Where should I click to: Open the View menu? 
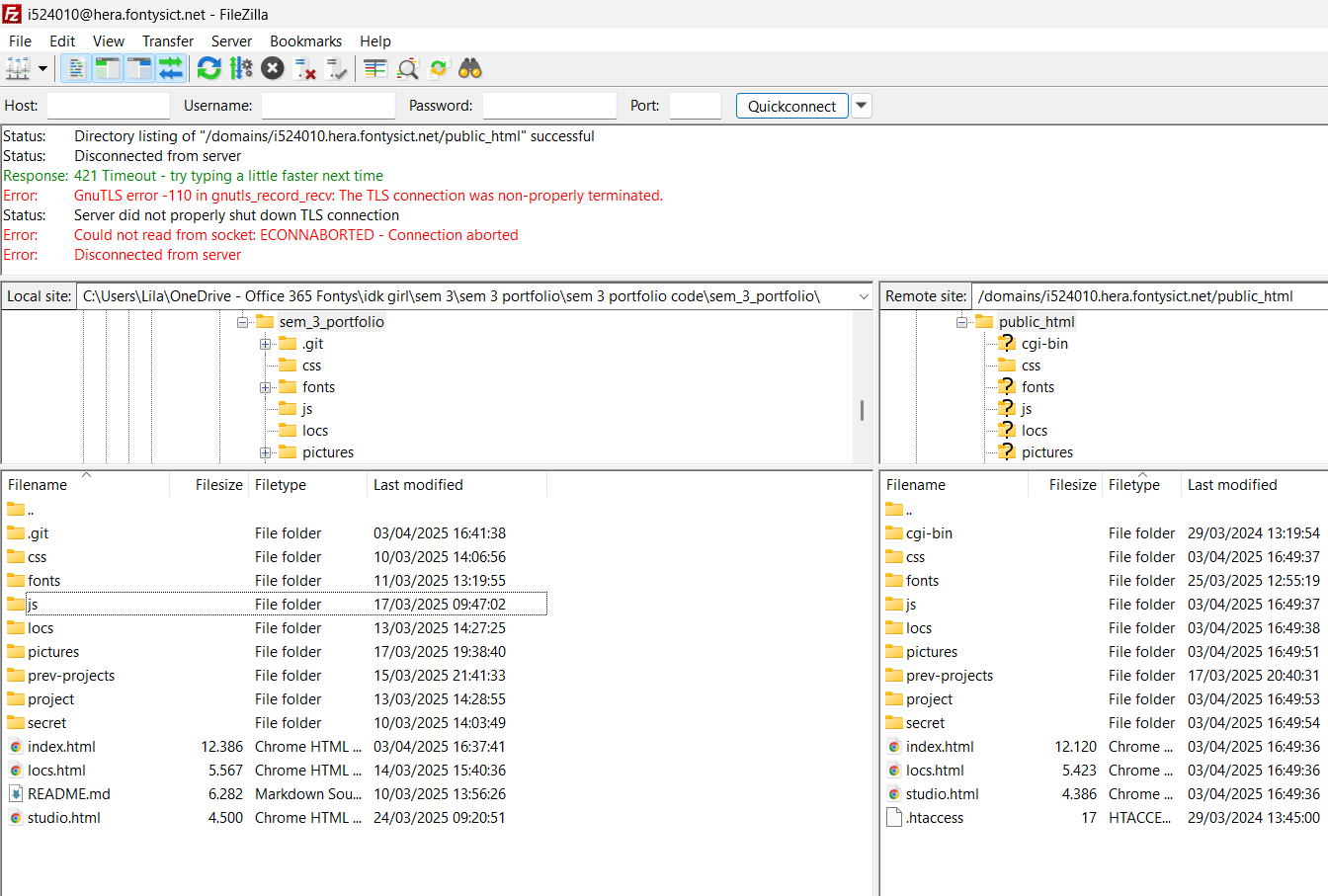coord(109,41)
